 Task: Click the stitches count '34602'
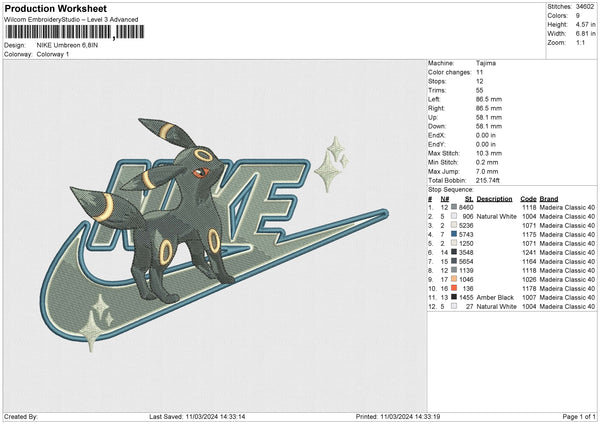click(585, 7)
